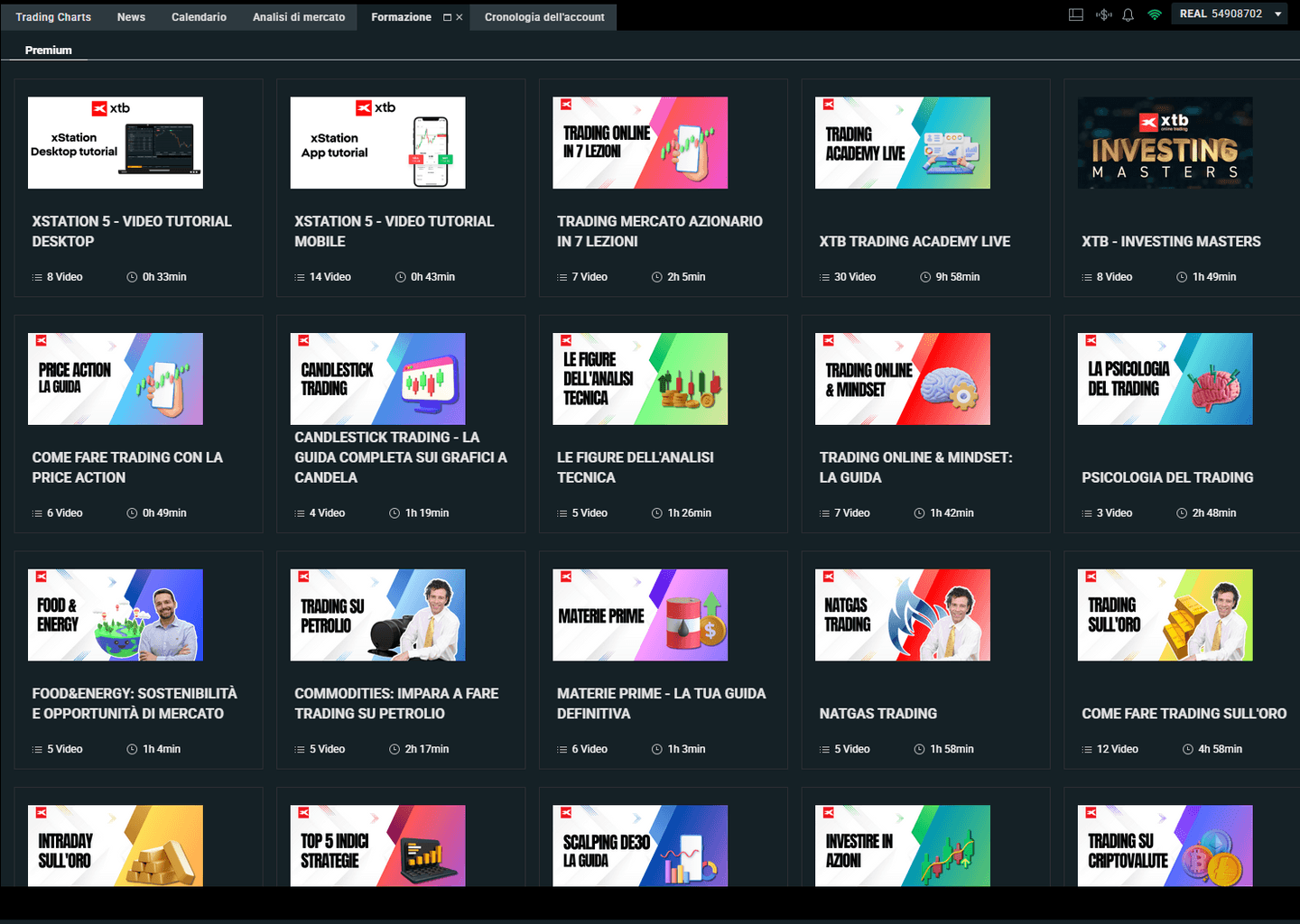The height and width of the screenshot is (924, 1300).
Task: Open the Food & Energy thumbnail
Action: pos(116,615)
